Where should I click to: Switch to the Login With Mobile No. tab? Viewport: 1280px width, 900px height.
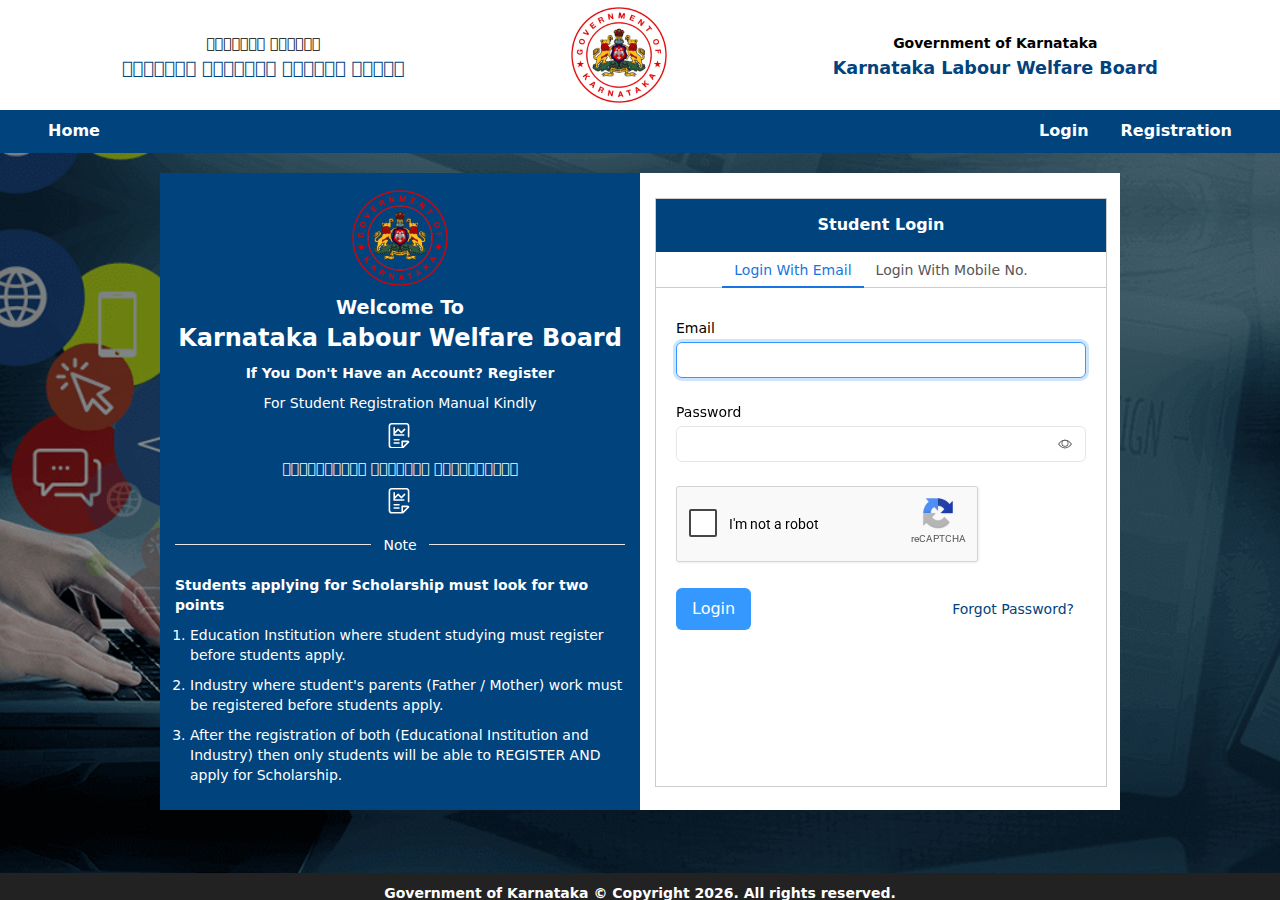[952, 270]
